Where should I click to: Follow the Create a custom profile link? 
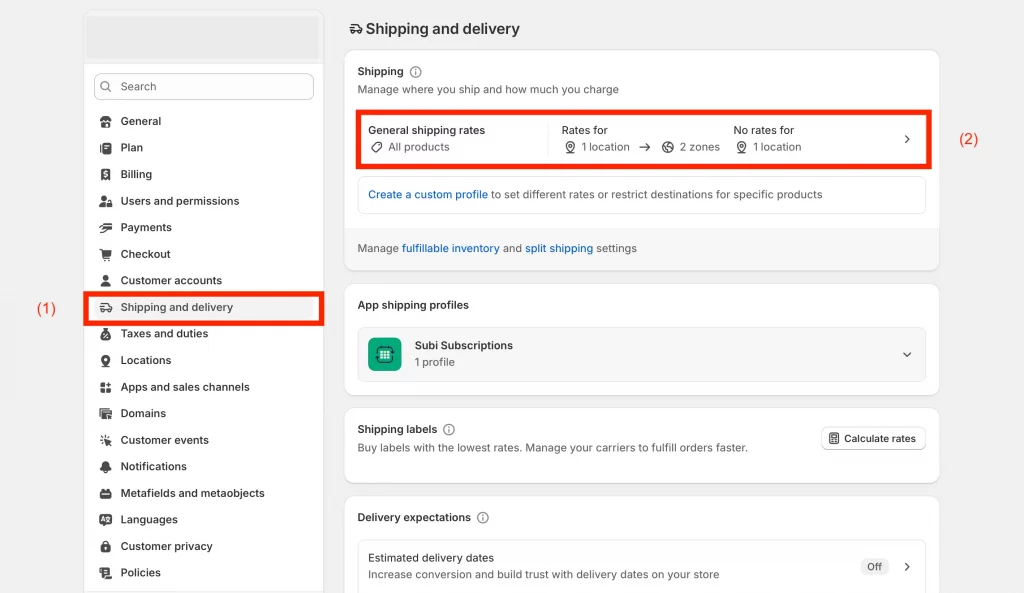tap(427, 195)
